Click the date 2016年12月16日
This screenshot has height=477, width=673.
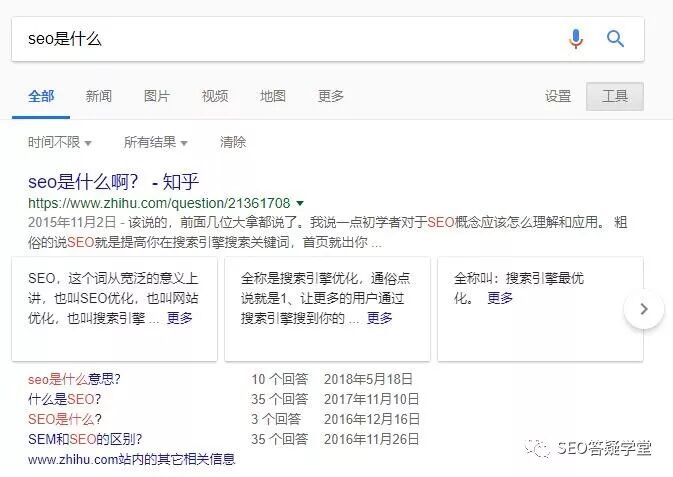click(372, 419)
